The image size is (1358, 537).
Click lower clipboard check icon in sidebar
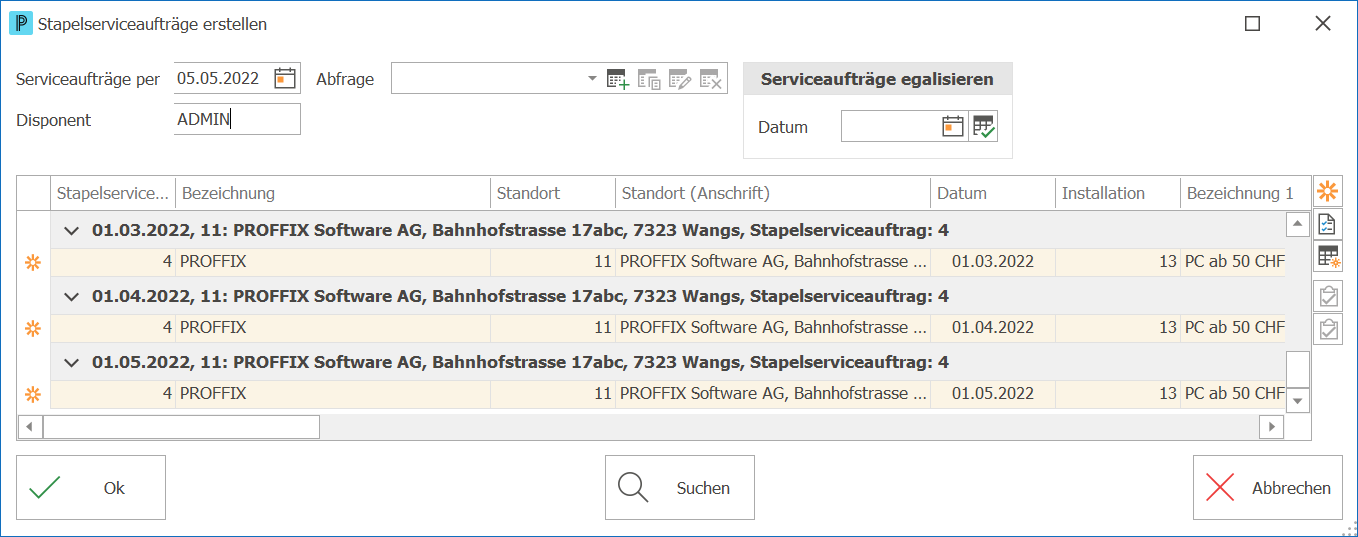[x=1328, y=329]
